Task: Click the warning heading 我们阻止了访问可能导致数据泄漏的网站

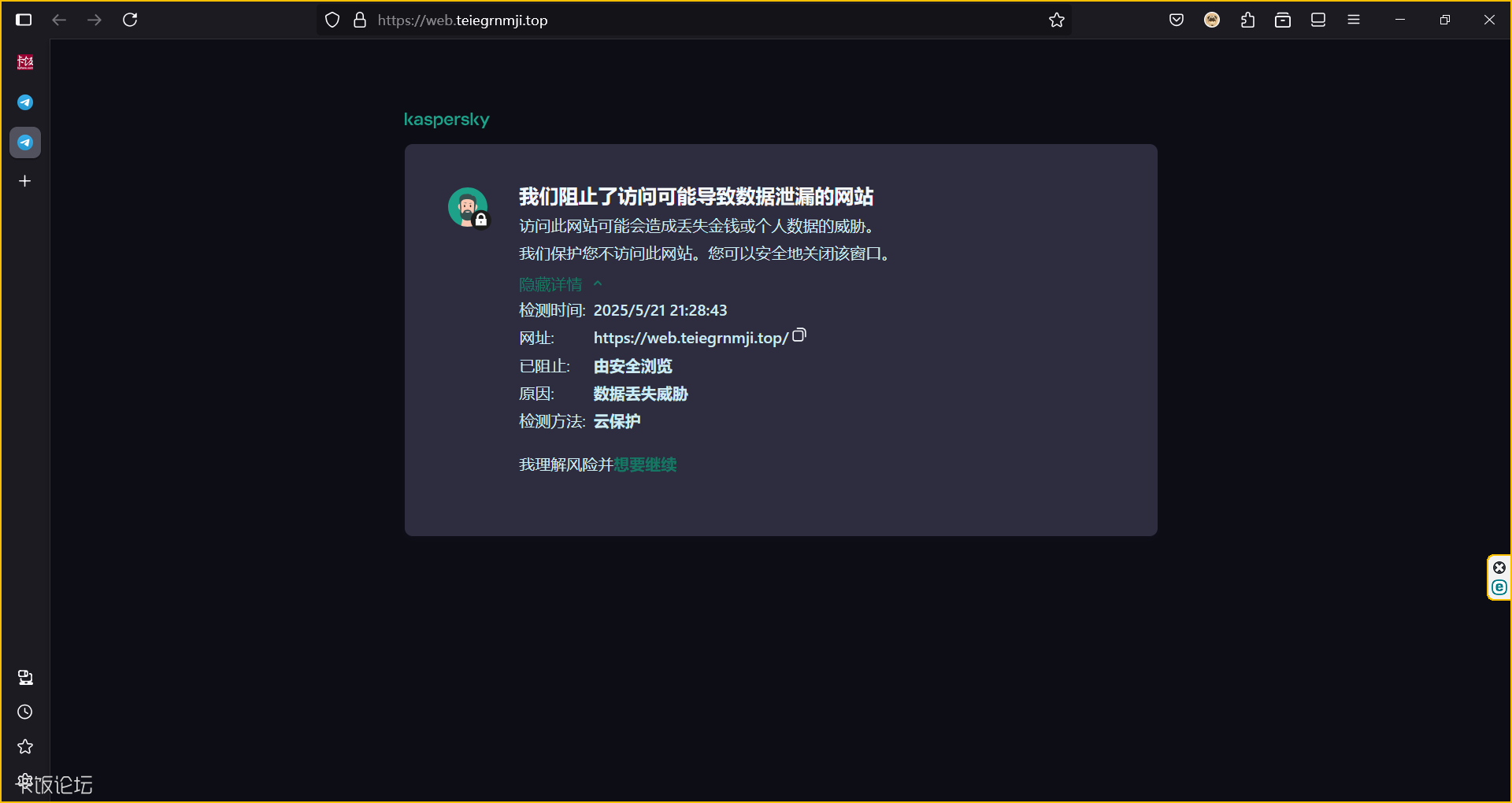Action: pos(696,197)
